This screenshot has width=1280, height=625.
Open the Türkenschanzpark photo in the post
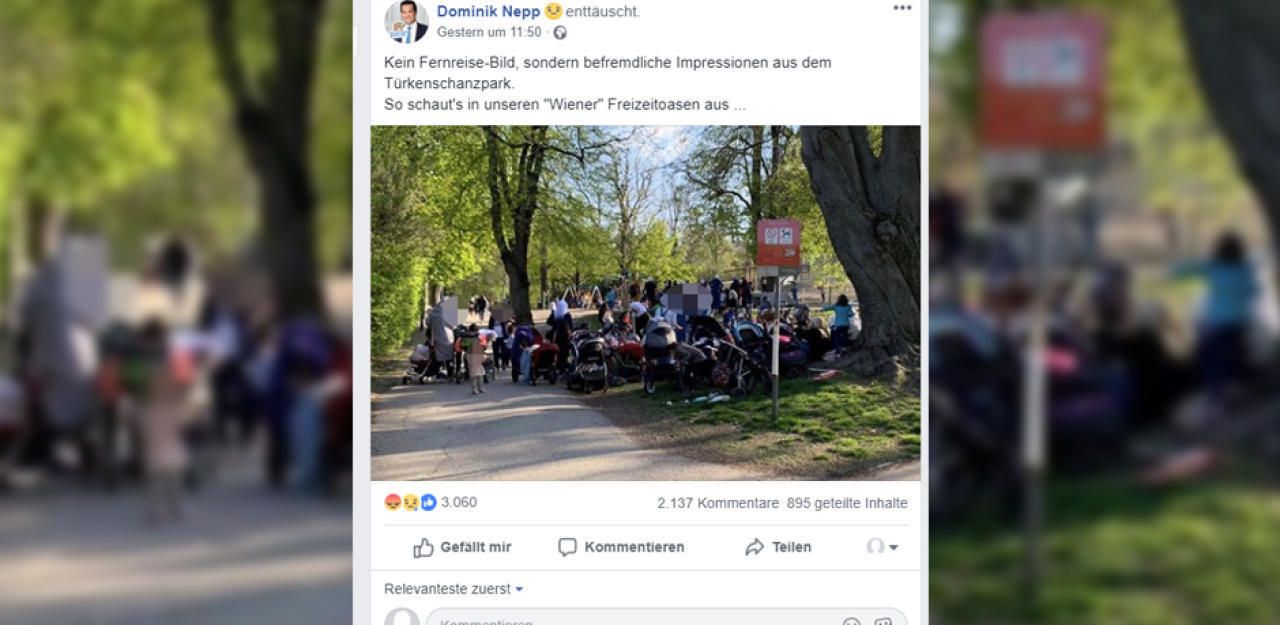[645, 303]
